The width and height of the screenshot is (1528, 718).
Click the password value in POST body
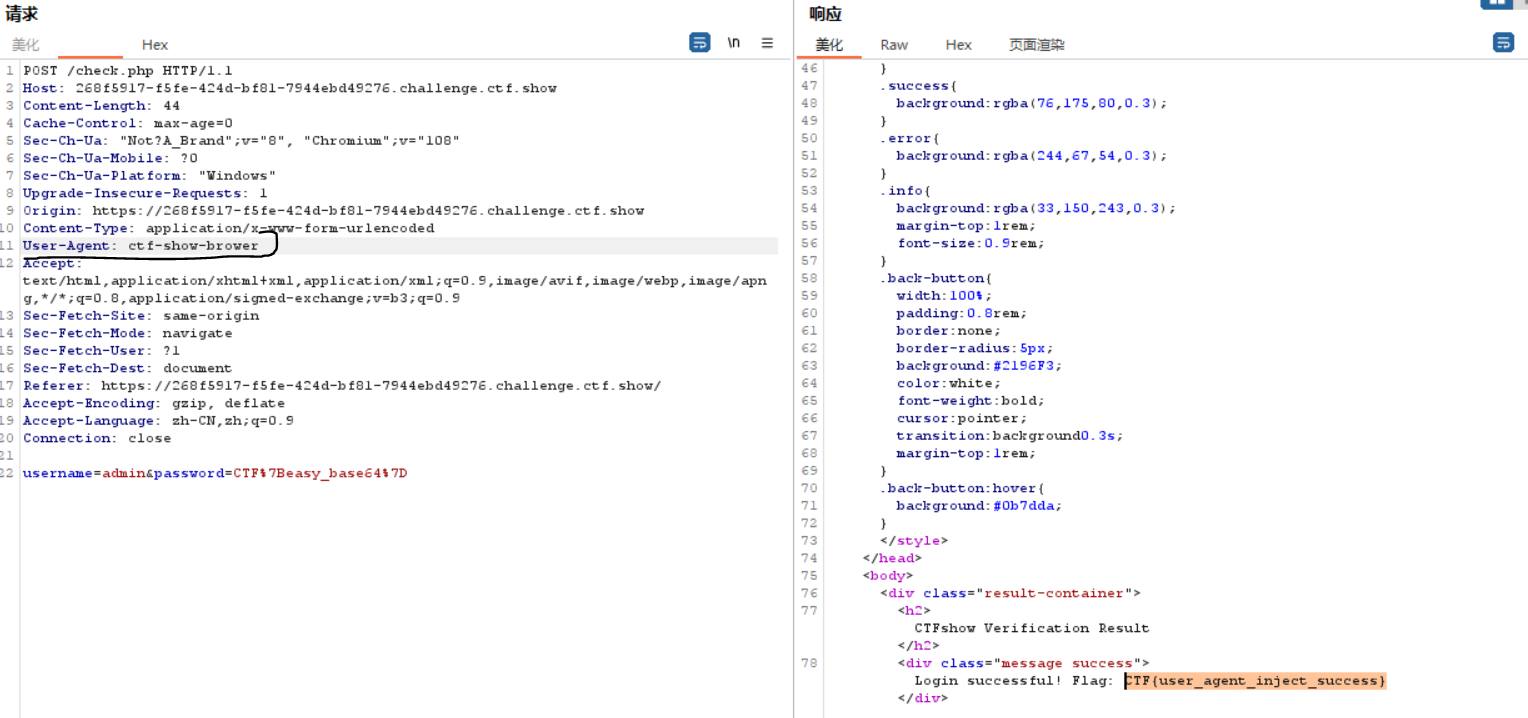point(320,473)
